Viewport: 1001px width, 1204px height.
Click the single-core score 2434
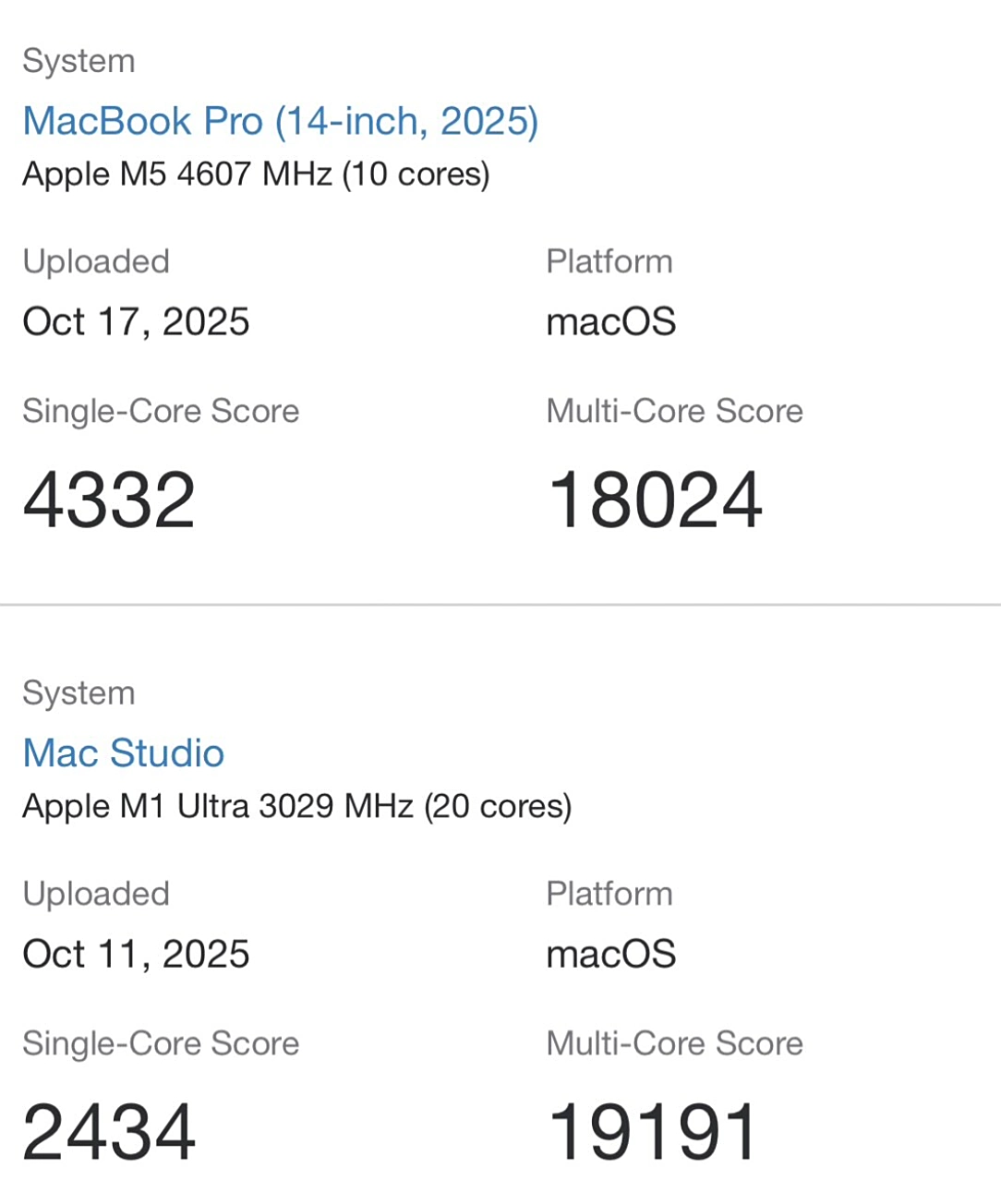coord(109,1132)
